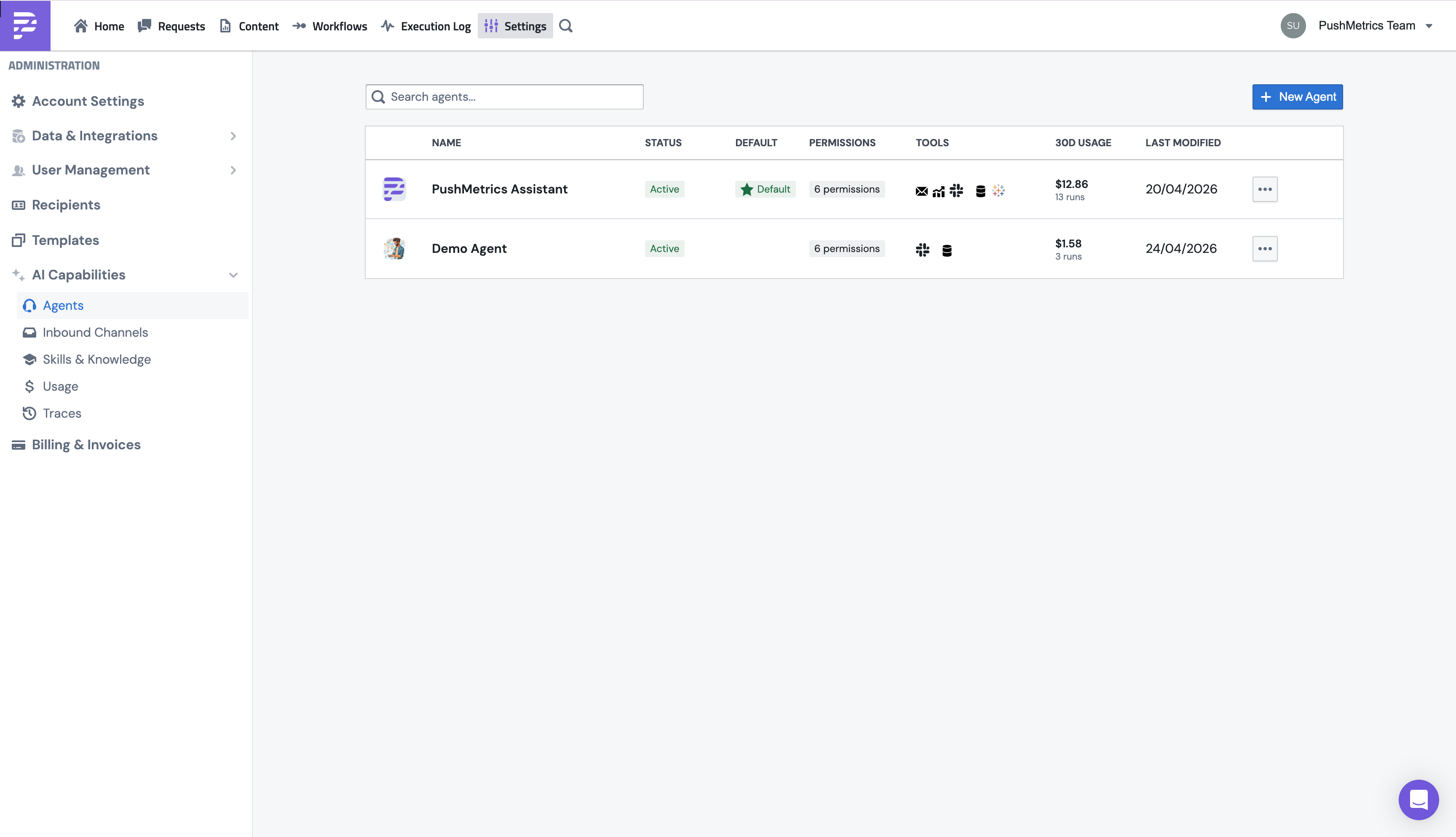Open Recipients in the sidebar
This screenshot has width=1456, height=837.
point(66,205)
